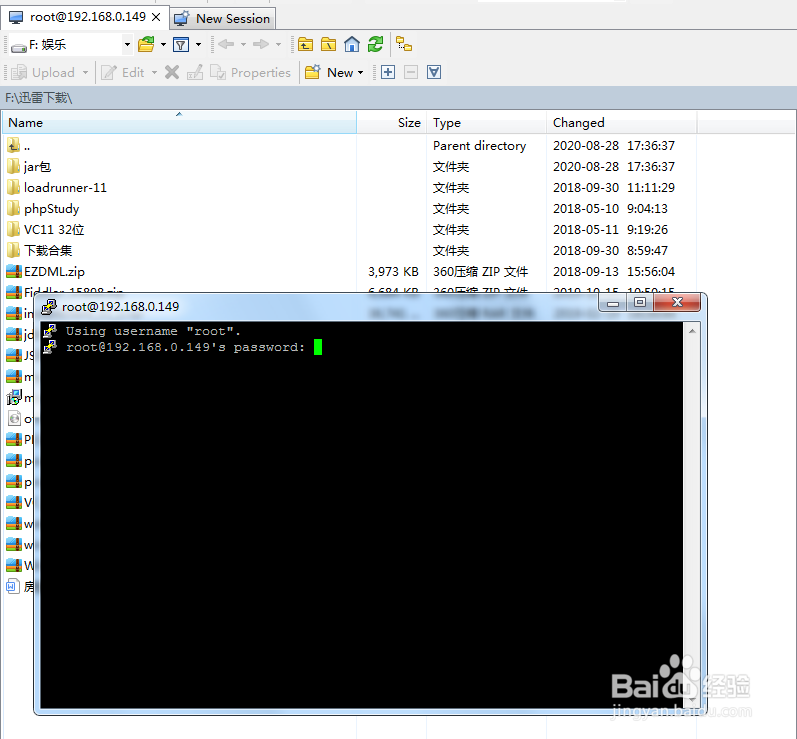Click the 3,973 KB size cell
Viewport: 797px width, 739px height.
[x=393, y=271]
